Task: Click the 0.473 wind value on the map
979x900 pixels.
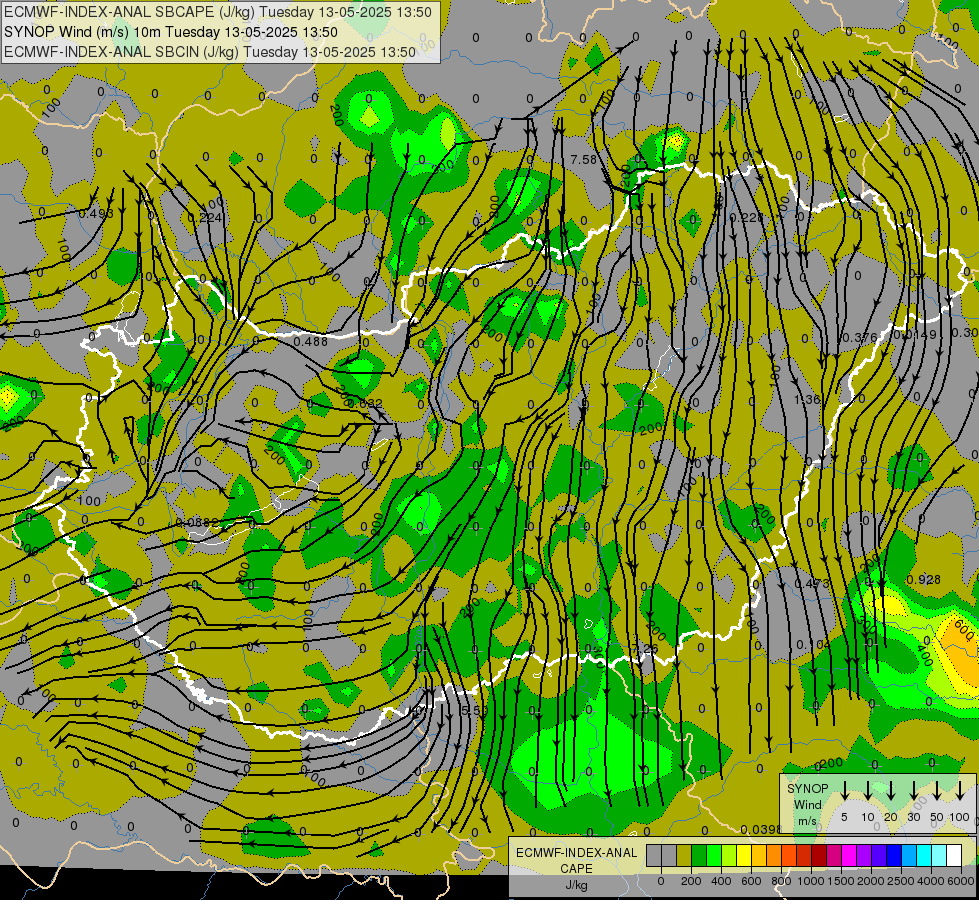Action: [x=812, y=583]
